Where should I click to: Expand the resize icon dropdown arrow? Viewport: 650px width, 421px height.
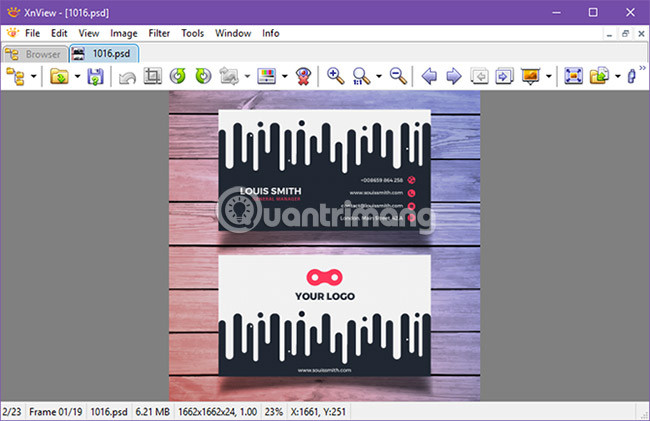pyautogui.click(x=247, y=77)
